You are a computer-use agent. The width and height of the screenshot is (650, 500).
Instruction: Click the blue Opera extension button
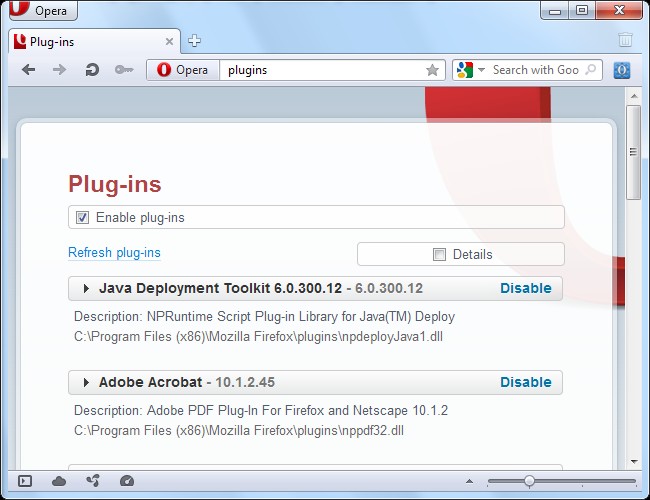tap(622, 70)
